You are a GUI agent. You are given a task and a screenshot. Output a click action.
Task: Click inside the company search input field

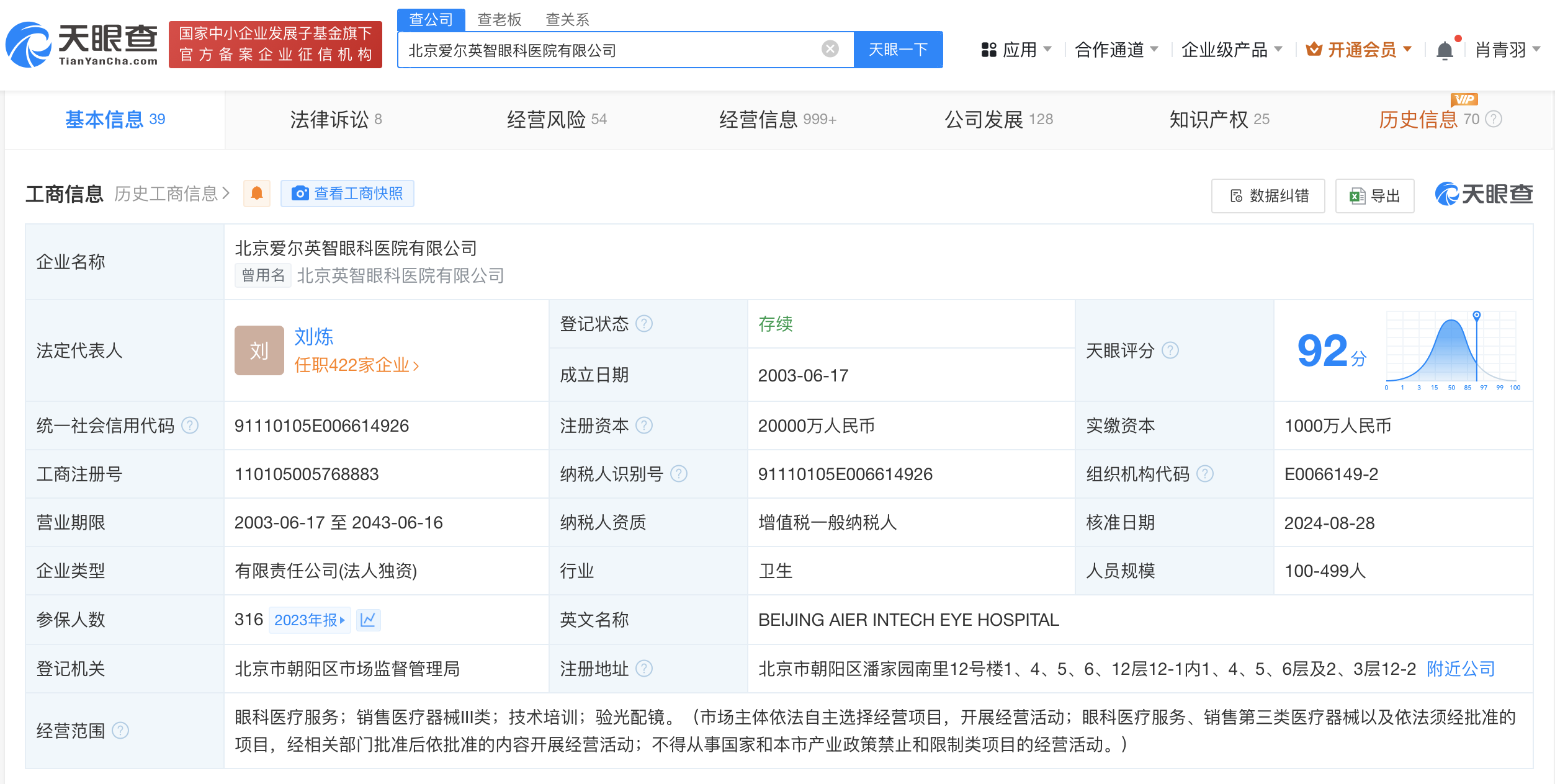tap(621, 50)
